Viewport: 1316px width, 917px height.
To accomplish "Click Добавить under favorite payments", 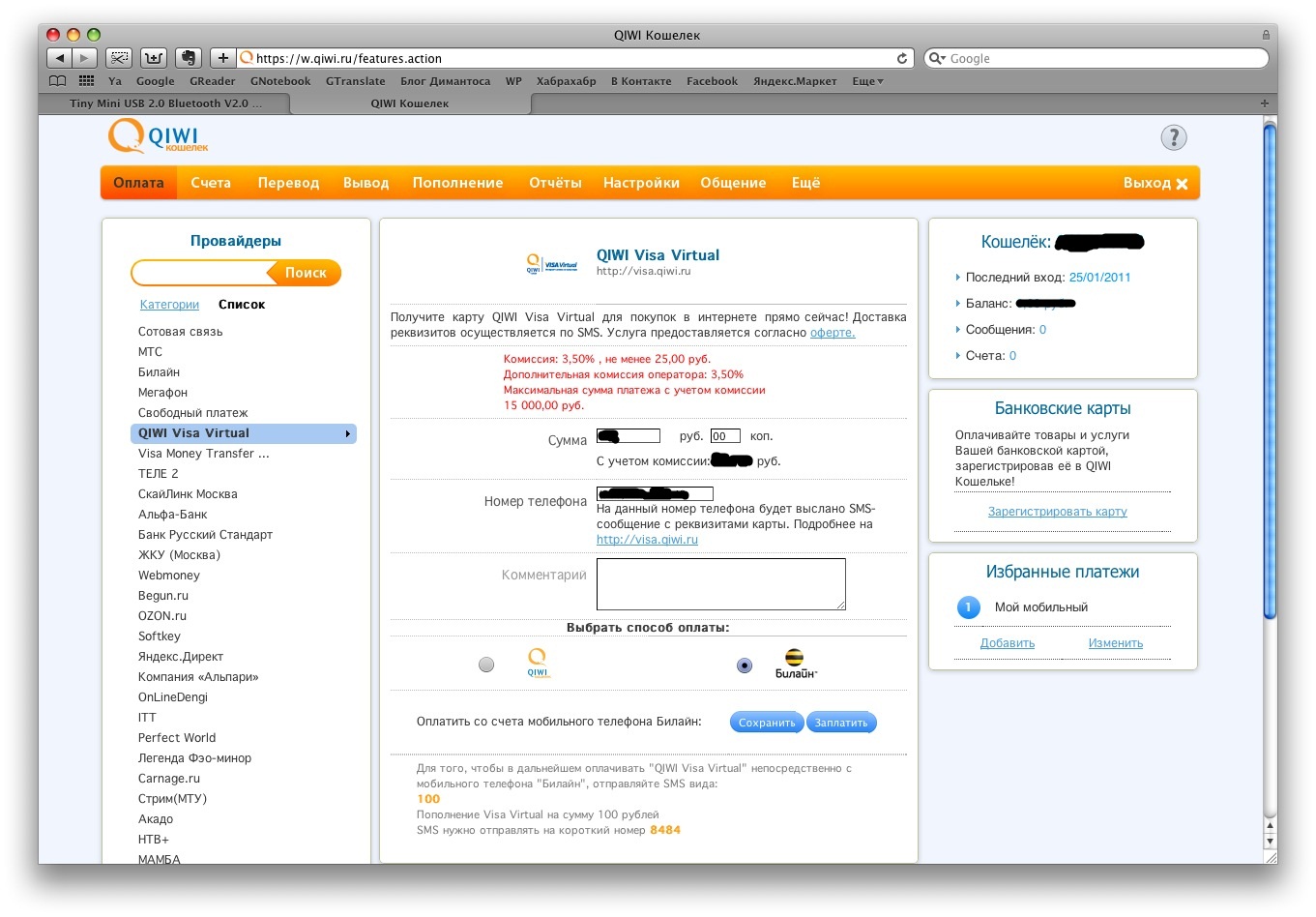I will pyautogui.click(x=1008, y=643).
